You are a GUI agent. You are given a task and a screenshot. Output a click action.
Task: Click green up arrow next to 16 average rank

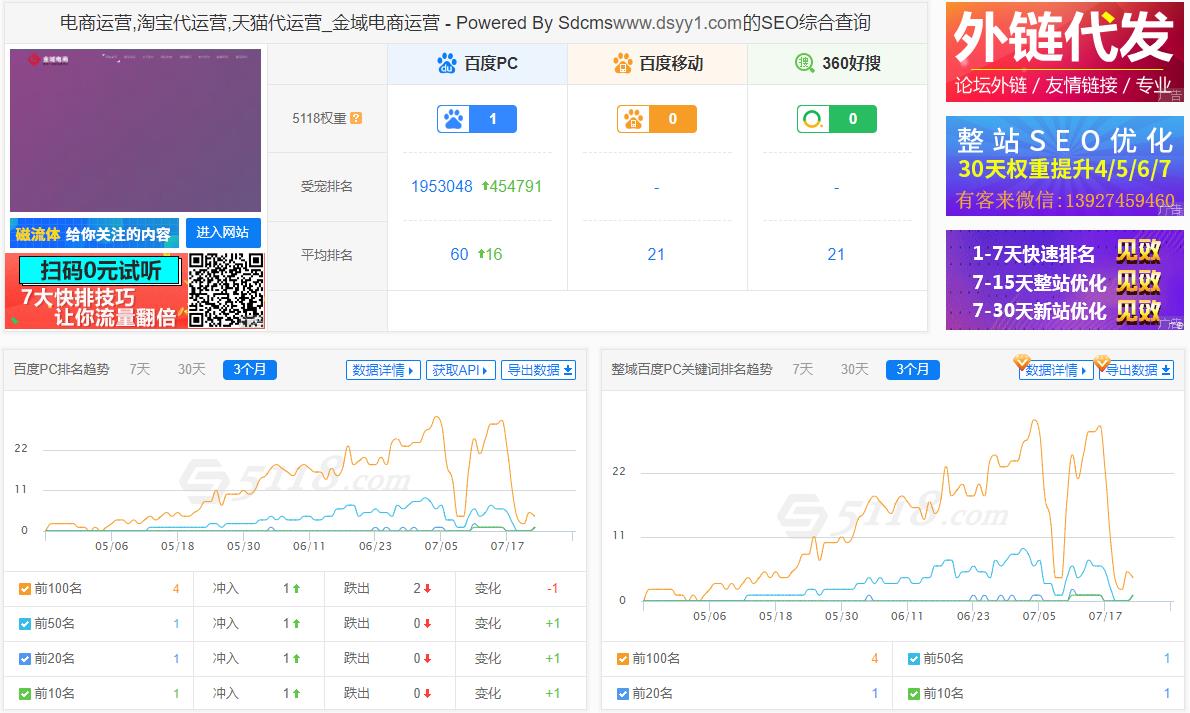pyautogui.click(x=480, y=254)
